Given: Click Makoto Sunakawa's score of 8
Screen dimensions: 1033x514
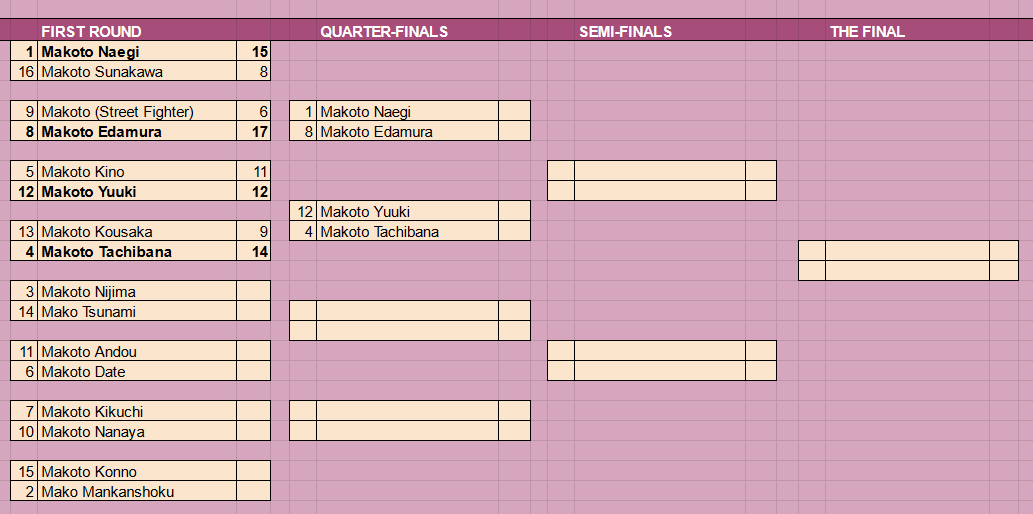Looking at the screenshot, I should point(254,71).
